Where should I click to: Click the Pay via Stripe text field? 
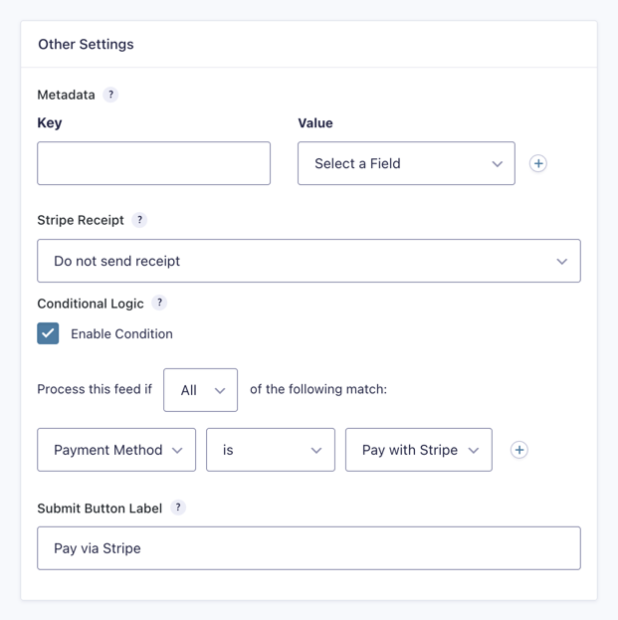coord(309,548)
